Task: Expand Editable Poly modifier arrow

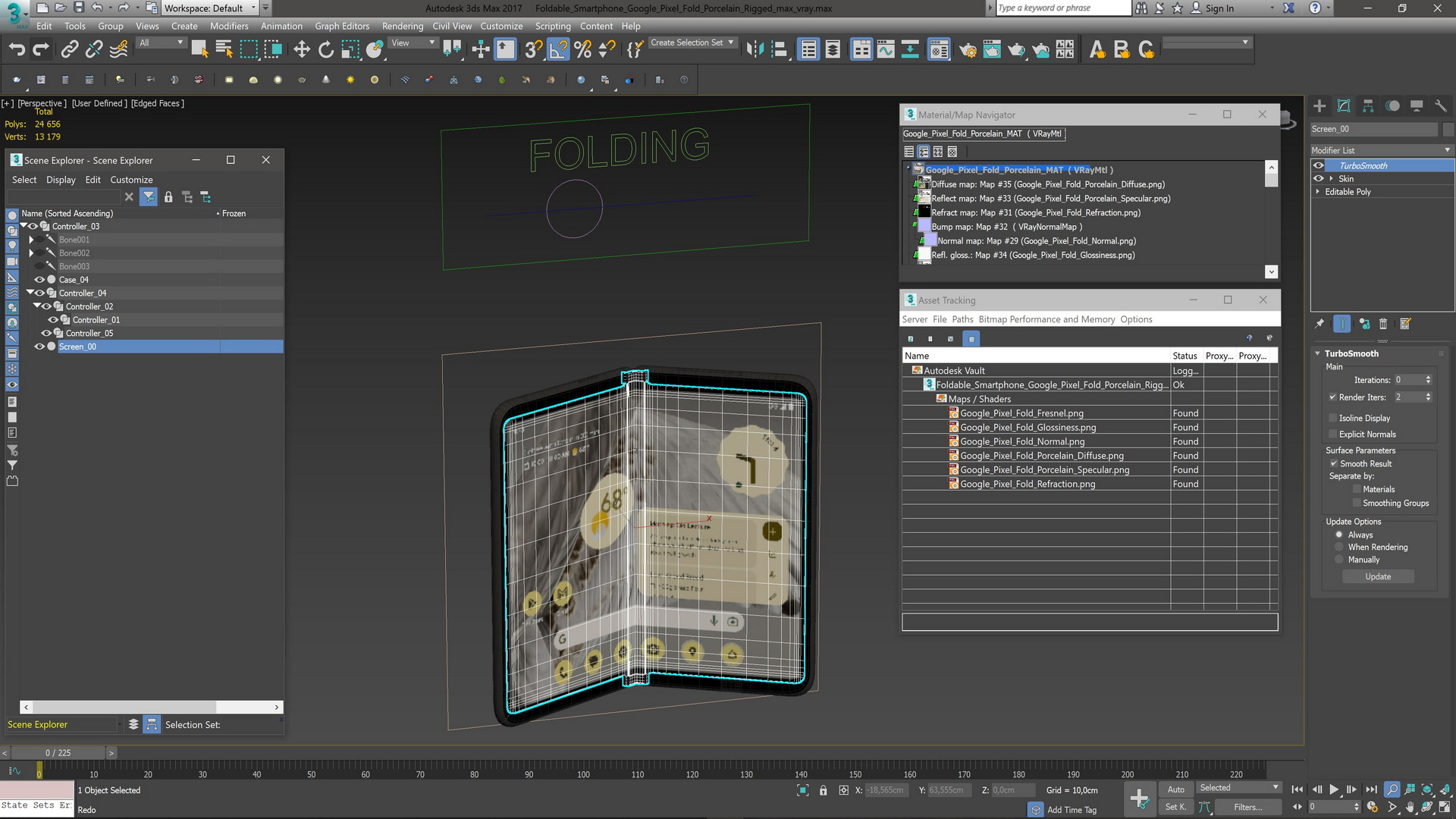Action: tap(1318, 192)
